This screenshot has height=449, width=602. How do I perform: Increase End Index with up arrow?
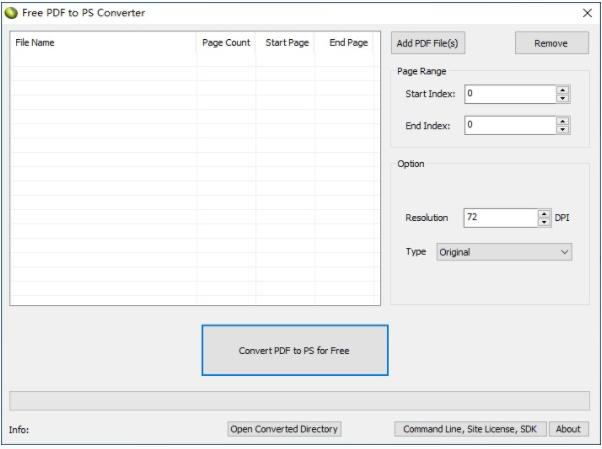coord(562,122)
